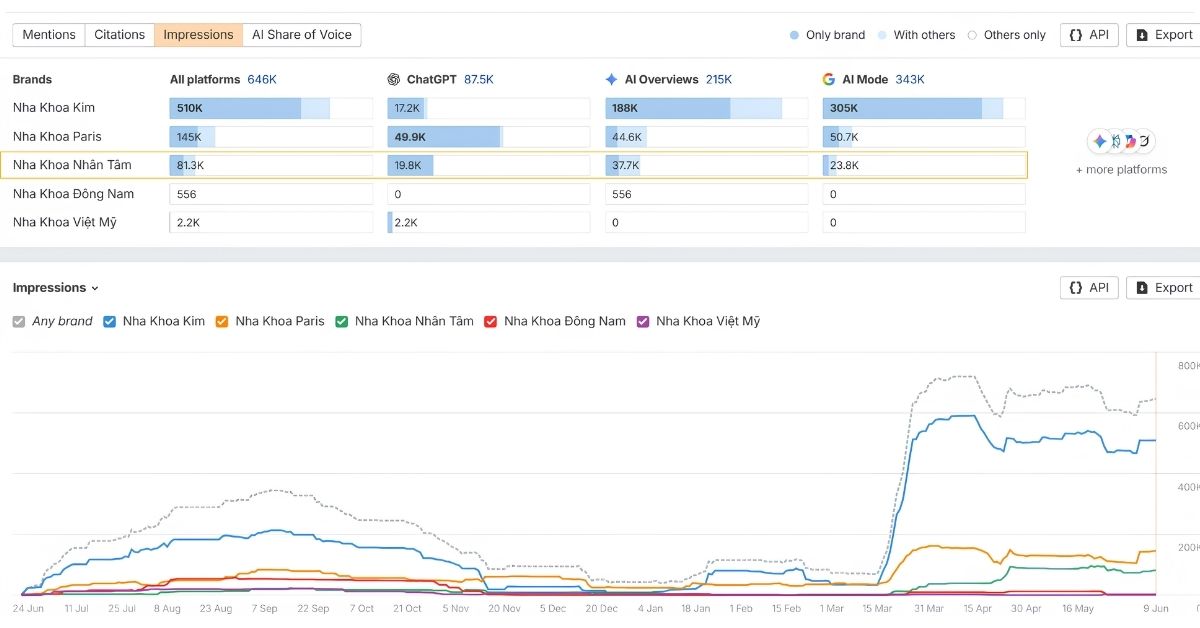The image size is (1200, 628).
Task: Click the 188K AI Overviews bar
Action: pyautogui.click(x=707, y=108)
